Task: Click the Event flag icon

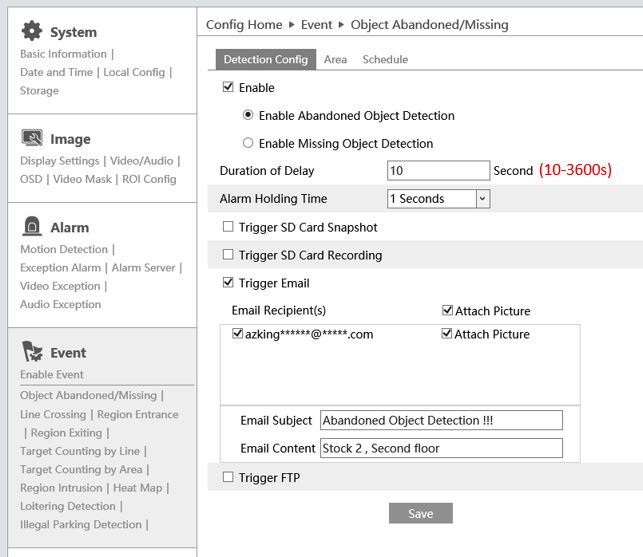Action: [x=32, y=351]
